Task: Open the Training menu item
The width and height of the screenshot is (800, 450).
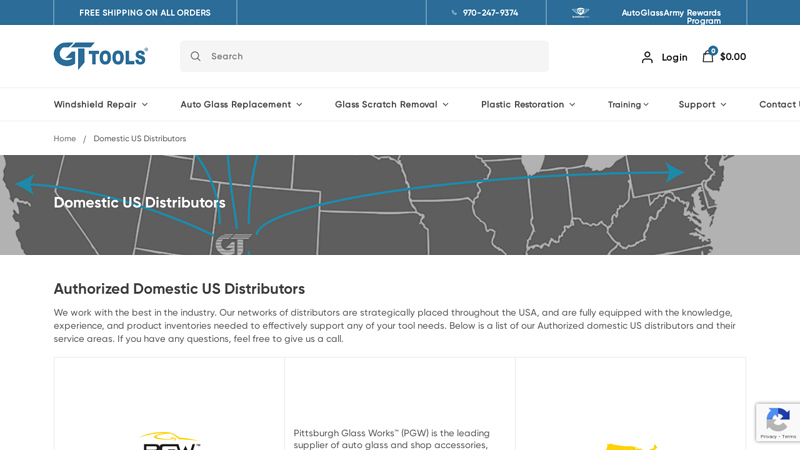Action: (624, 105)
